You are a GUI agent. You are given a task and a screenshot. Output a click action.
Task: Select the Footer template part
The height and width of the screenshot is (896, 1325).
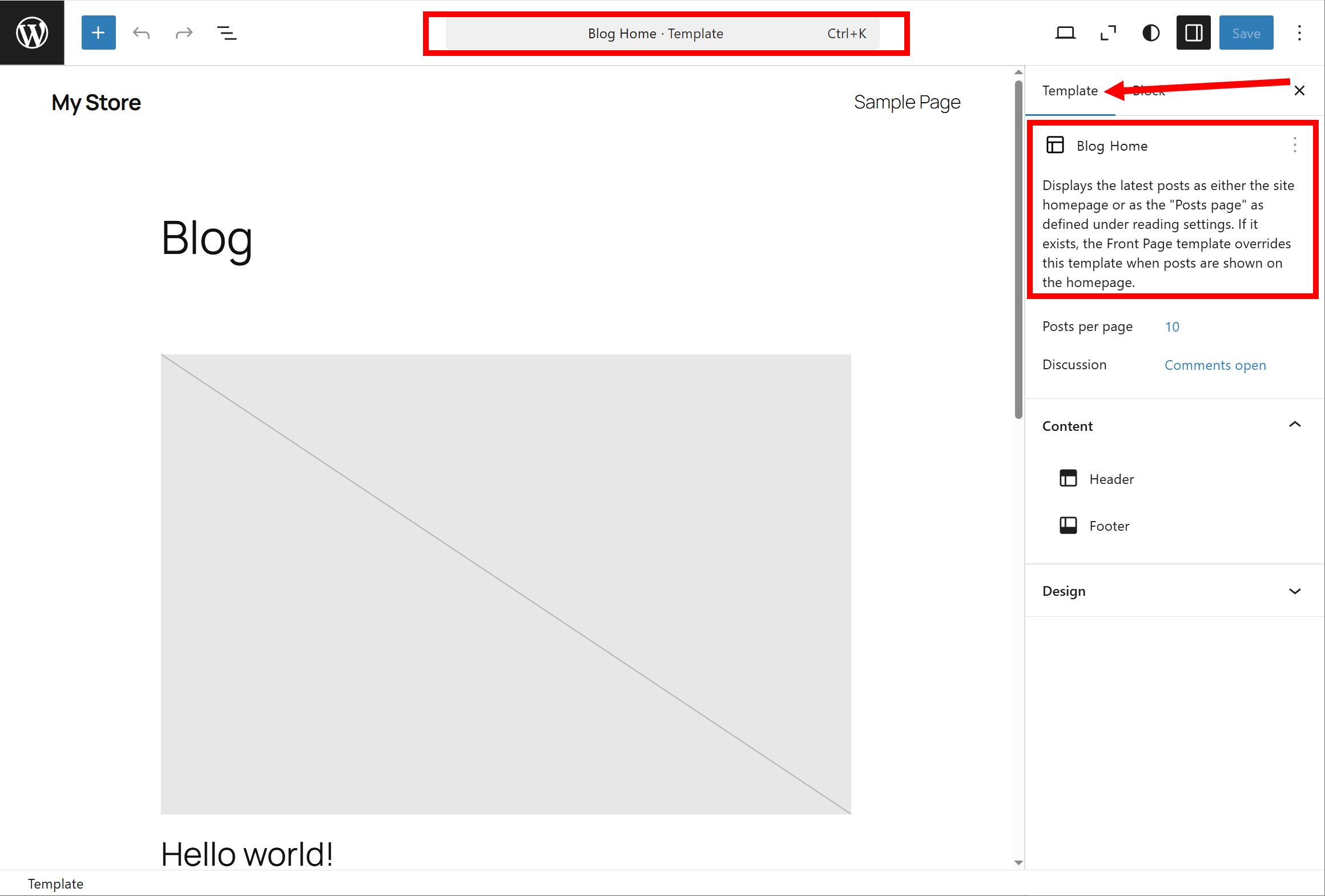point(1108,526)
